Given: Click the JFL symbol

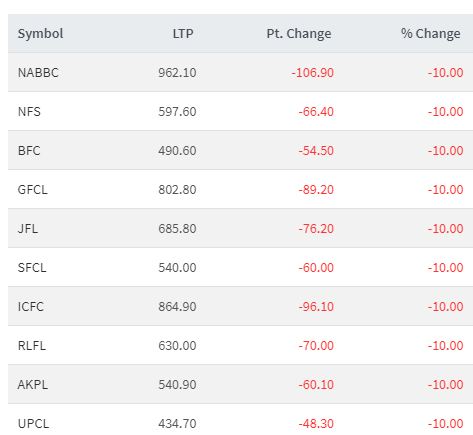Looking at the screenshot, I should 28,229.
